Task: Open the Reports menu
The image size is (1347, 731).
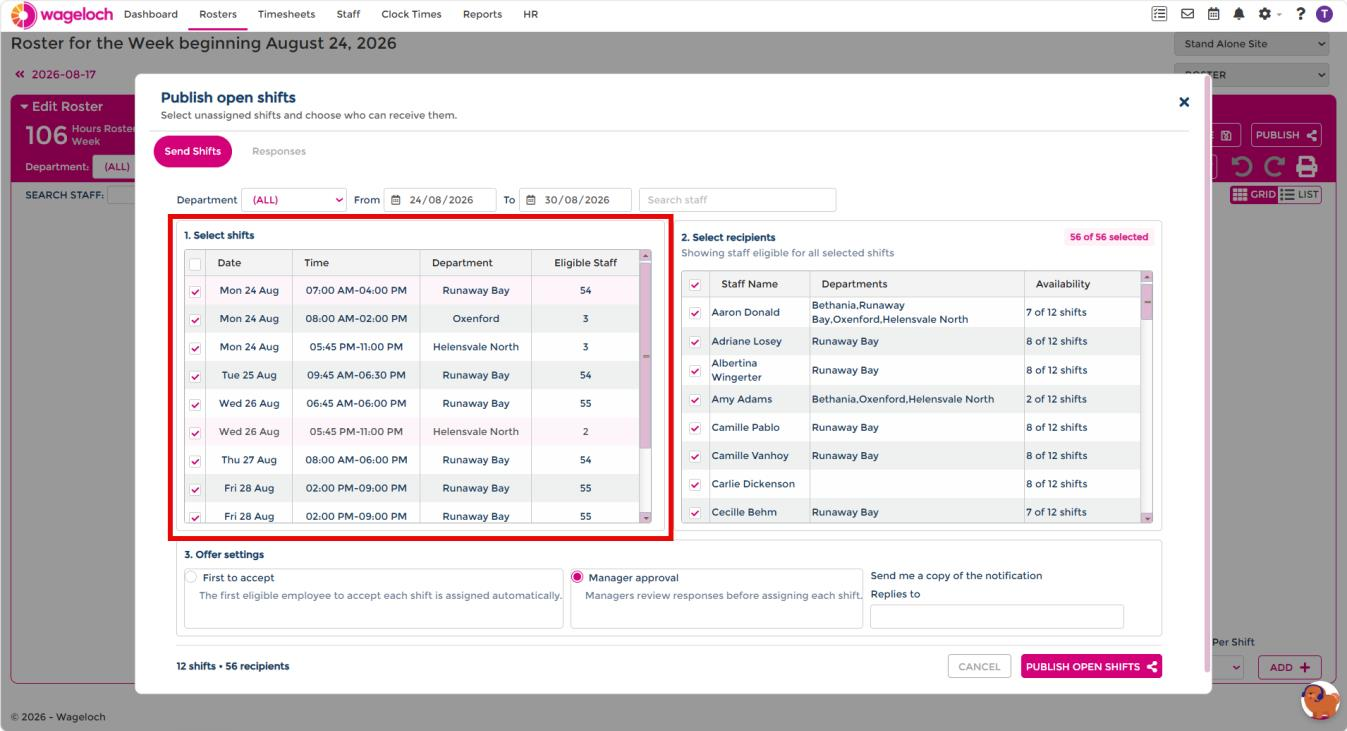Action: click(x=482, y=14)
